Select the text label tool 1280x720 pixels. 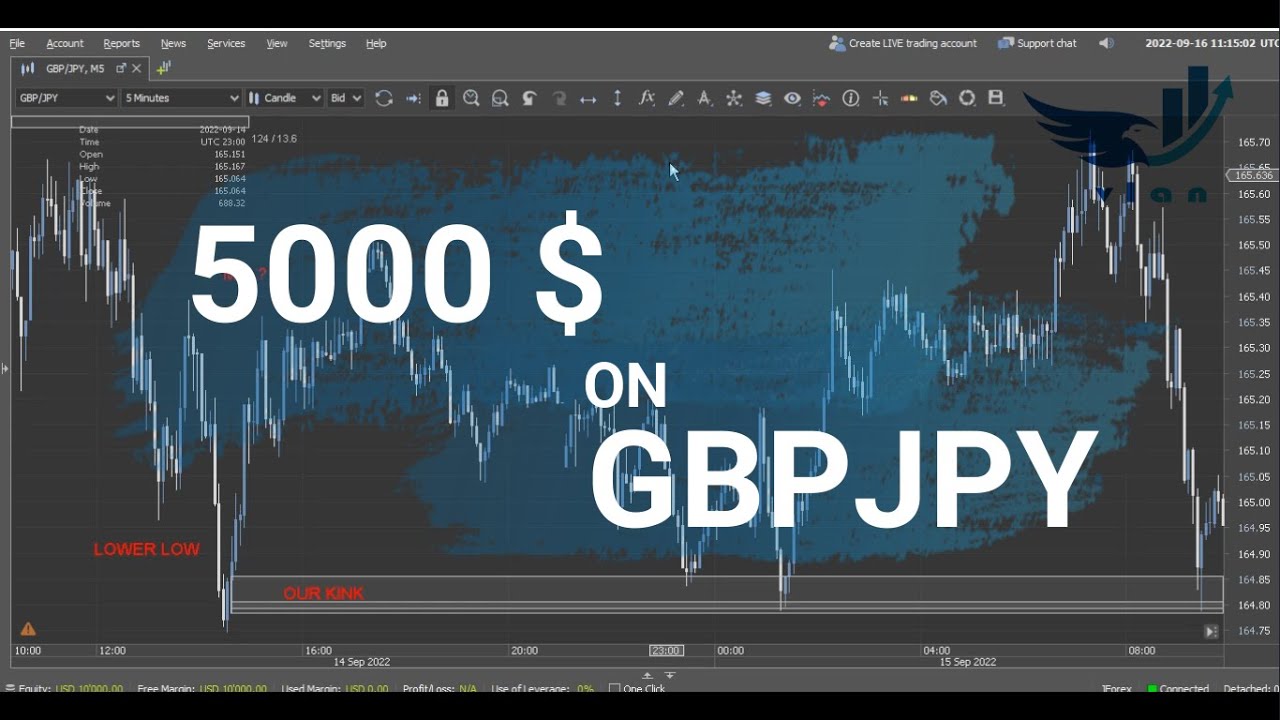tap(705, 98)
